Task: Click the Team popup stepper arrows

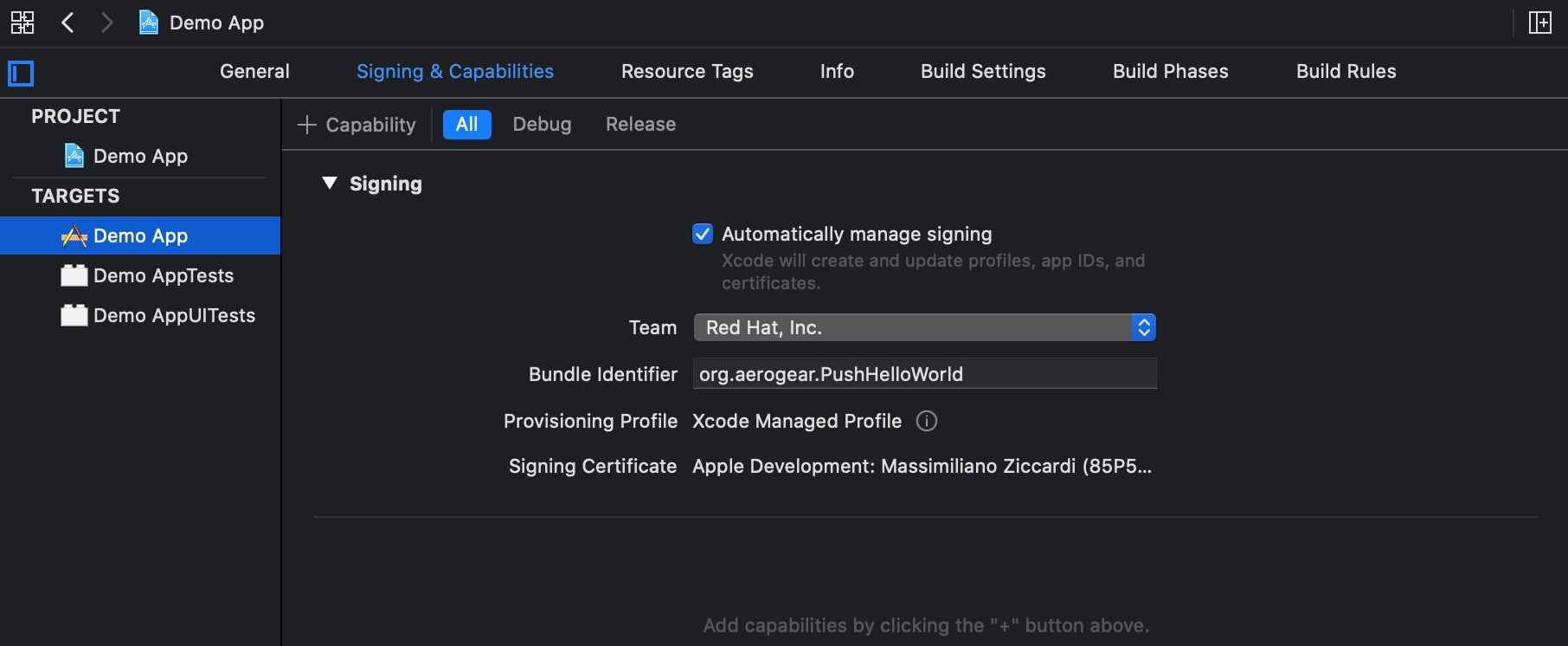Action: tap(1144, 327)
